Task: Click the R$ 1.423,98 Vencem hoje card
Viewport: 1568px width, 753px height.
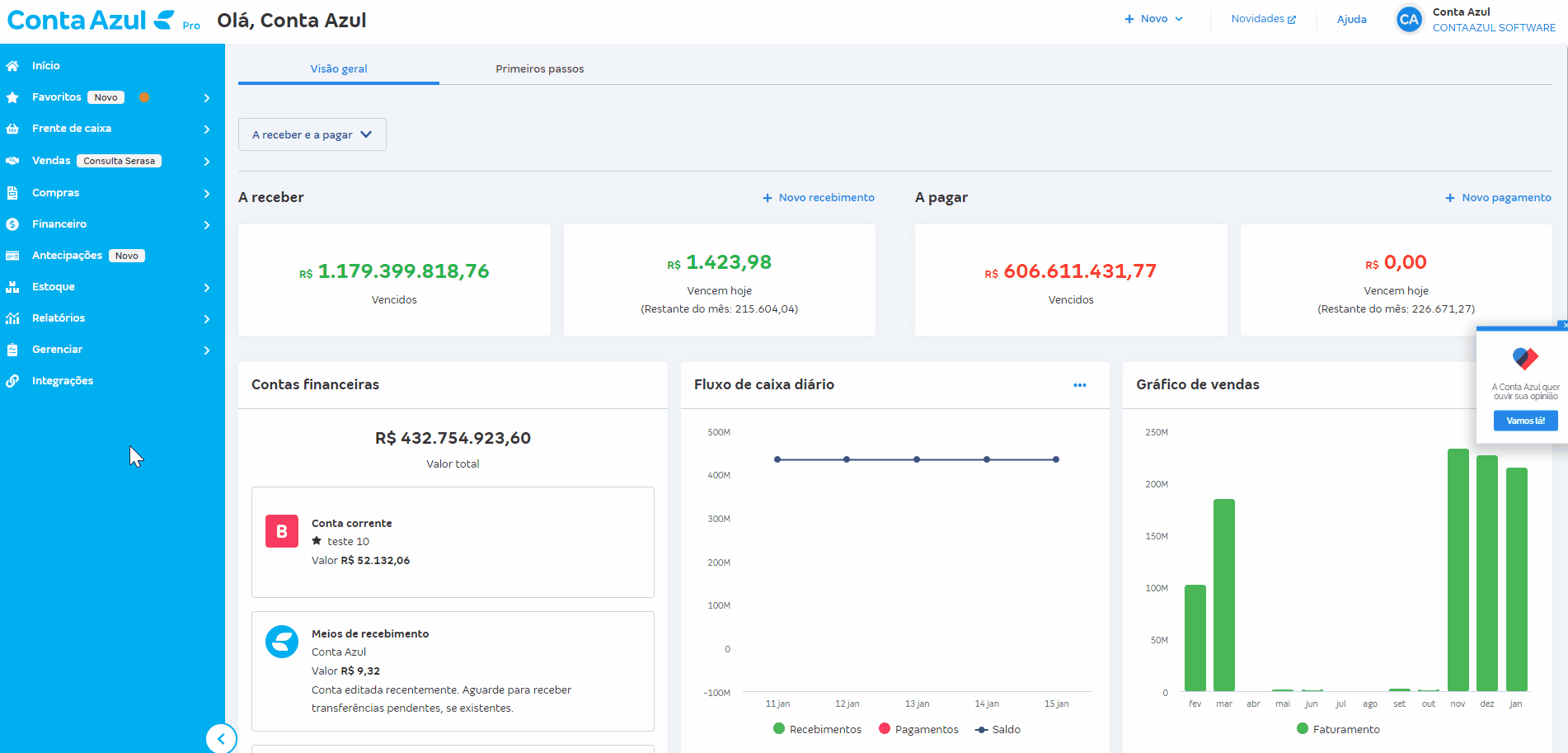Action: tap(720, 280)
